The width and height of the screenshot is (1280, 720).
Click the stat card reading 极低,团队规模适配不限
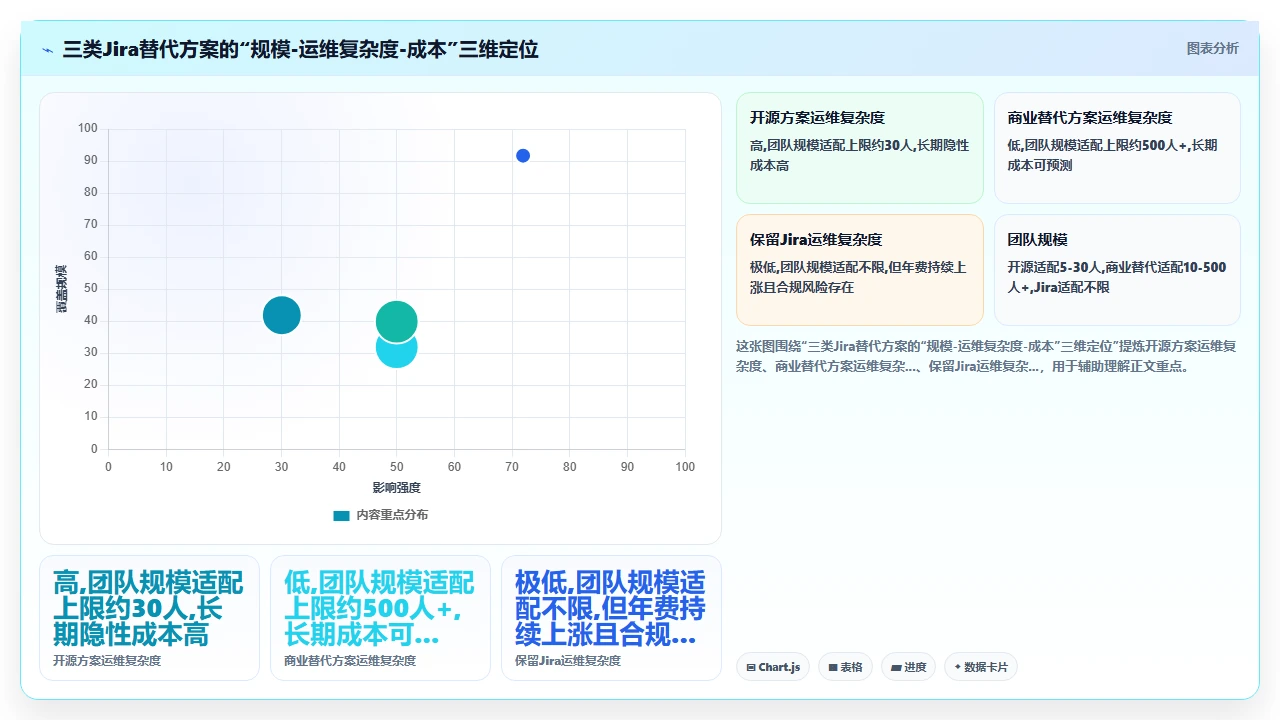click(x=611, y=618)
